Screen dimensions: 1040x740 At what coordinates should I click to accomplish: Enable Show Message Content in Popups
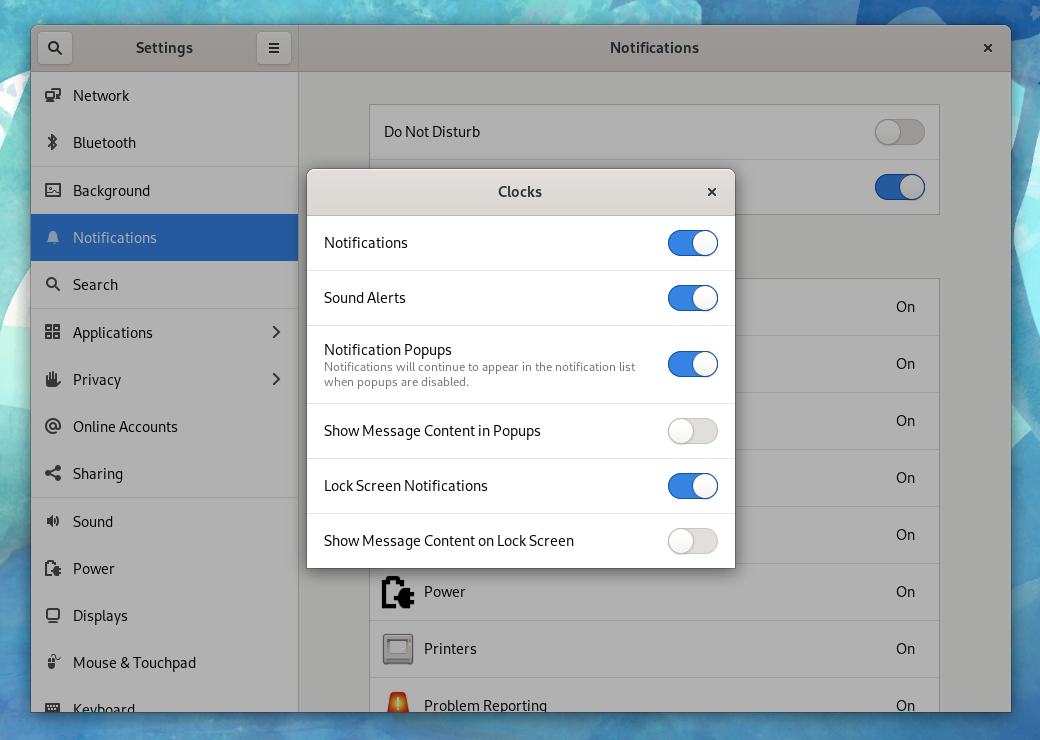pyautogui.click(x=693, y=430)
